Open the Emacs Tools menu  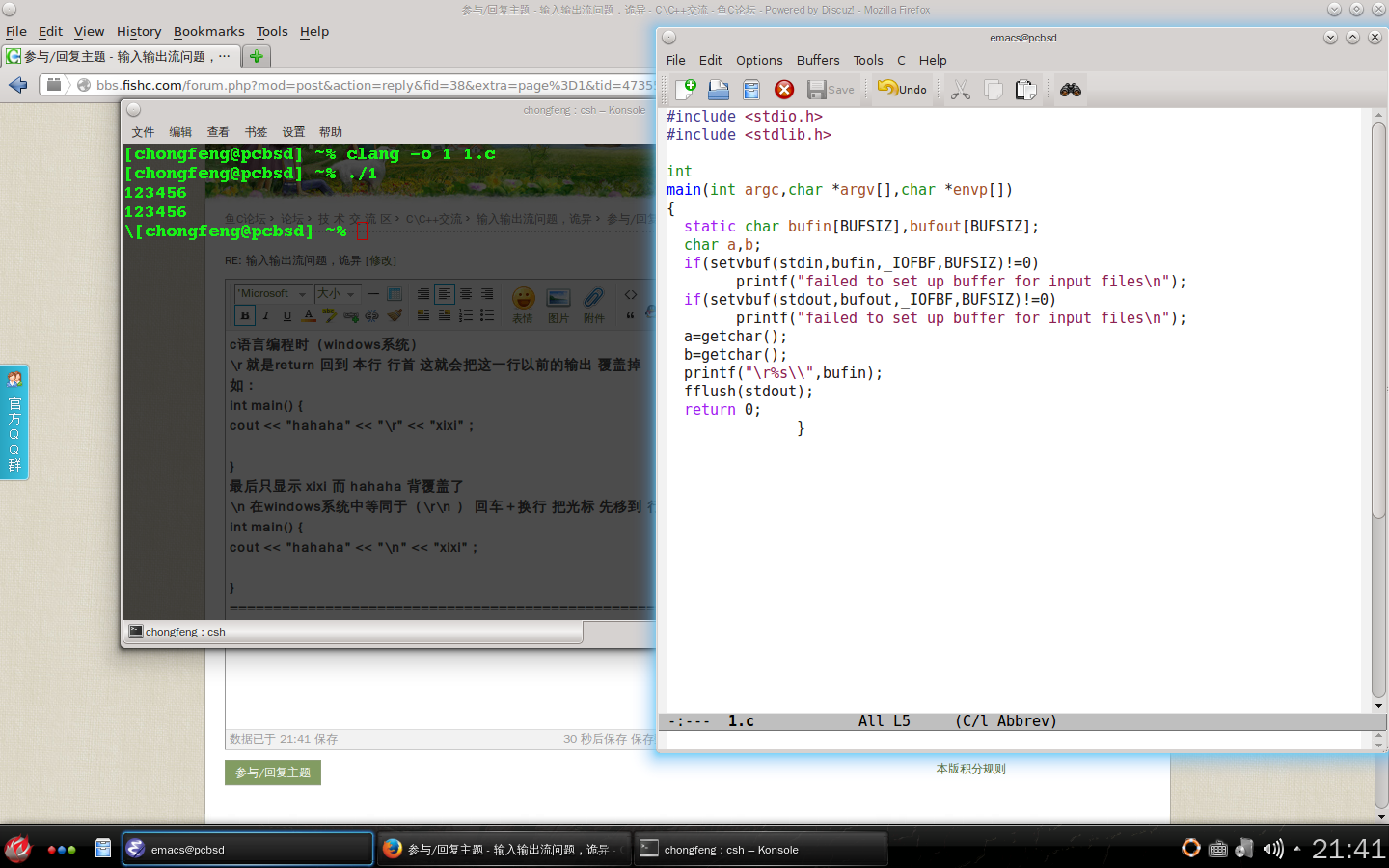[x=868, y=60]
